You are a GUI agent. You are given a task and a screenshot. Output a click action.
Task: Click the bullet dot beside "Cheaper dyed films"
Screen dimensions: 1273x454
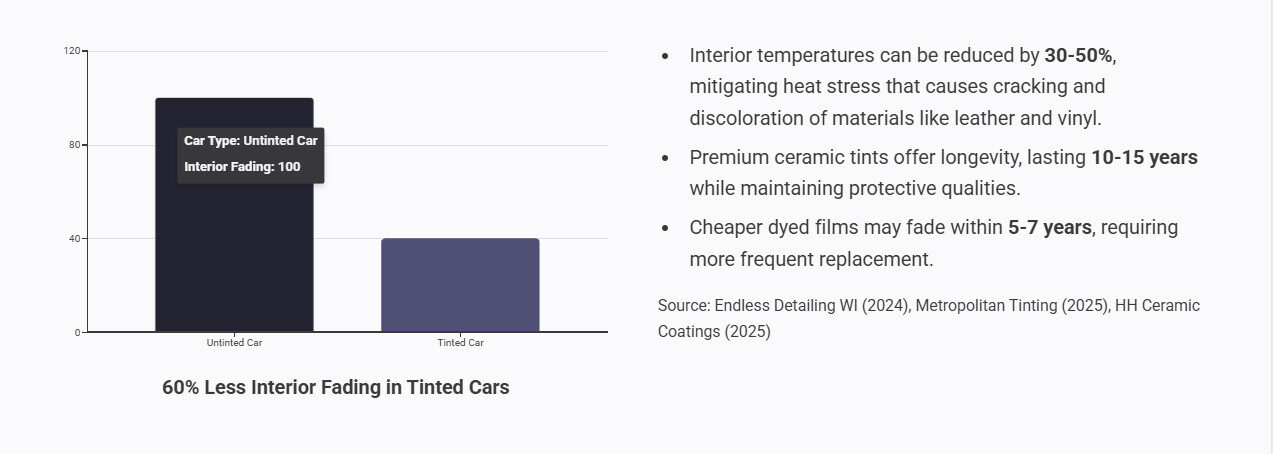click(x=665, y=229)
